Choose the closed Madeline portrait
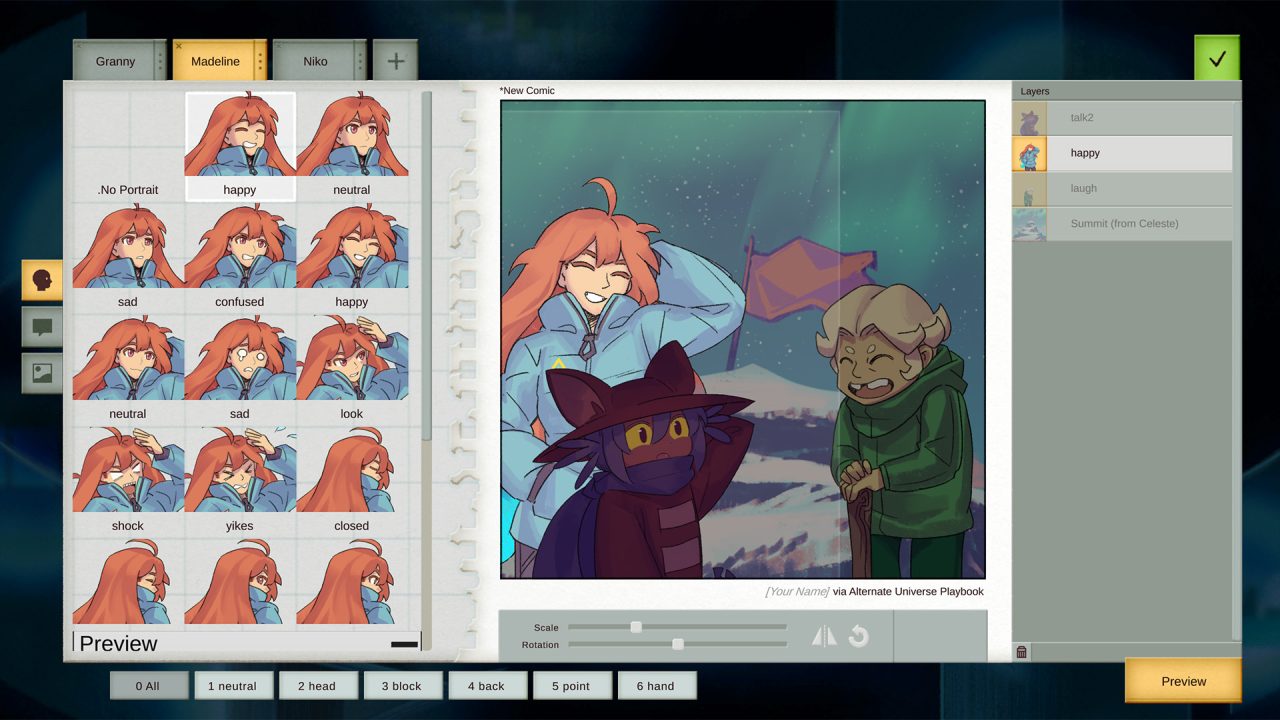The height and width of the screenshot is (720, 1280). point(352,482)
